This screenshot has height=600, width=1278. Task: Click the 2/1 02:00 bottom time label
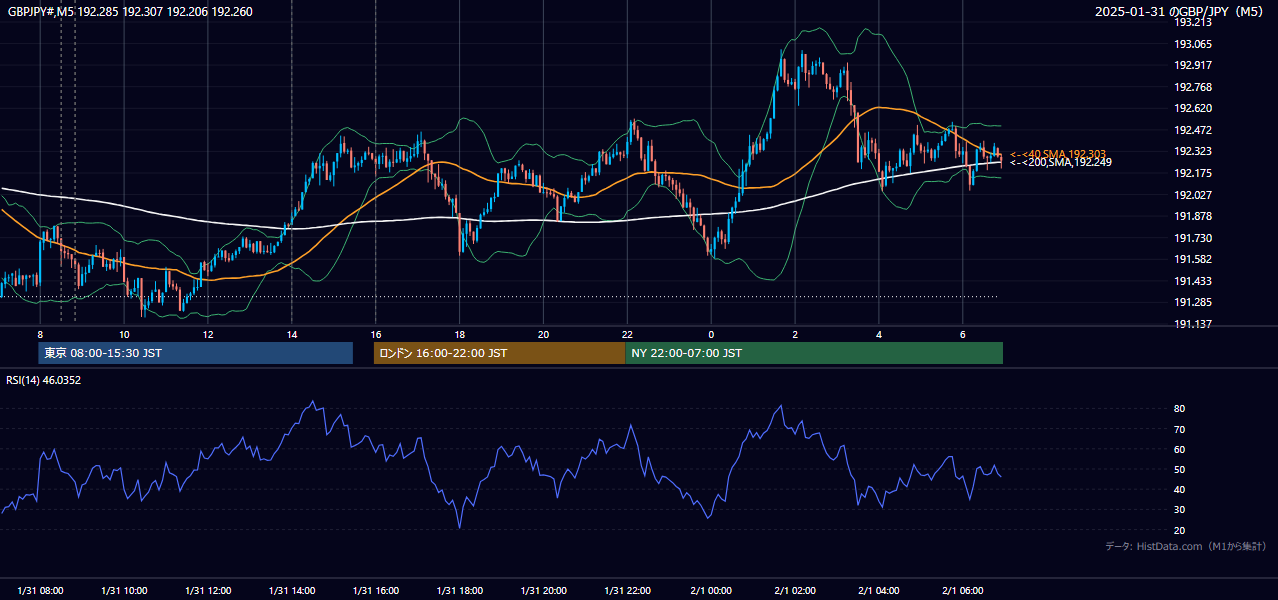point(795,591)
